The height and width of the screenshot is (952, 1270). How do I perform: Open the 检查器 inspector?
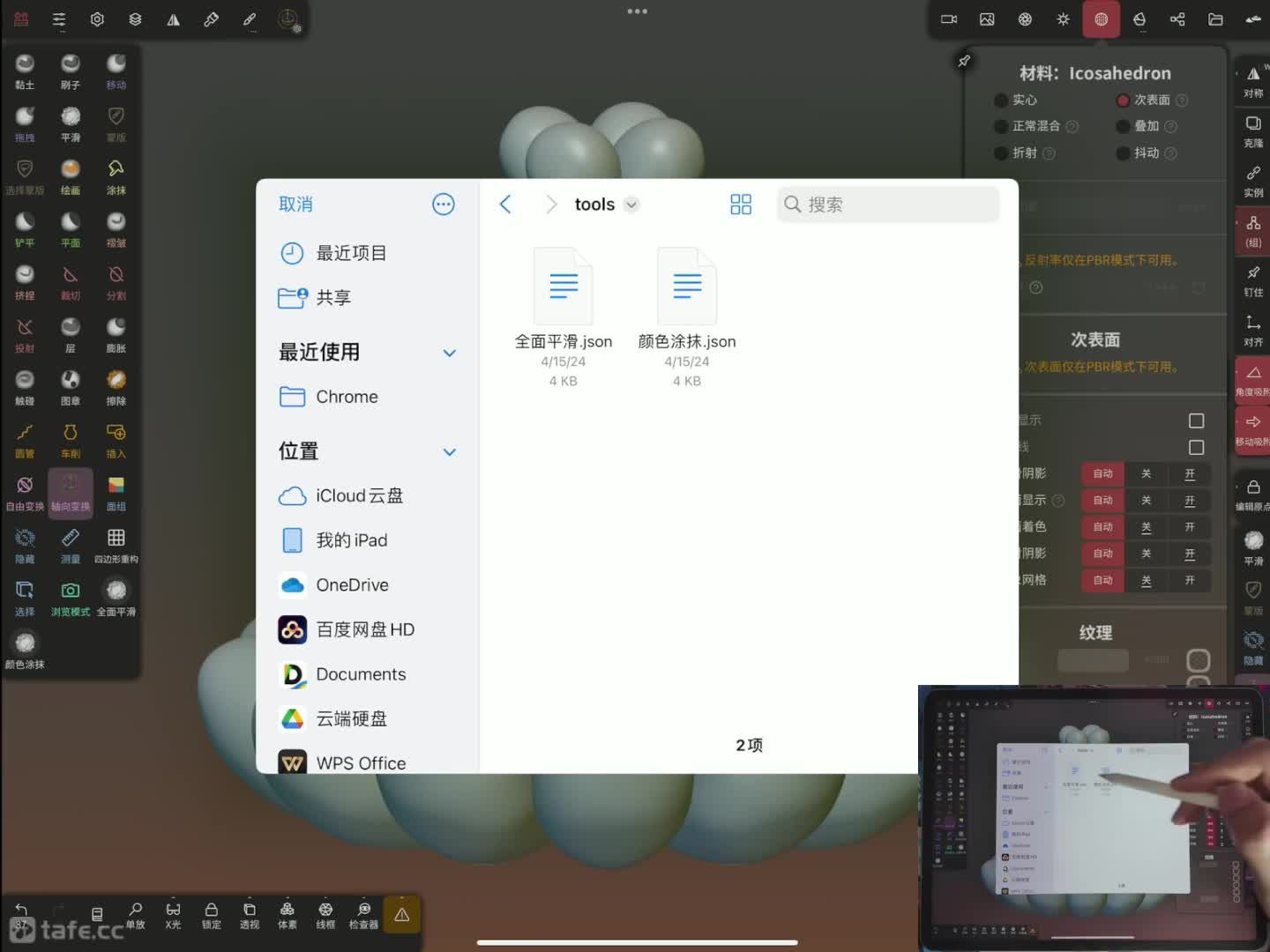coord(363,916)
